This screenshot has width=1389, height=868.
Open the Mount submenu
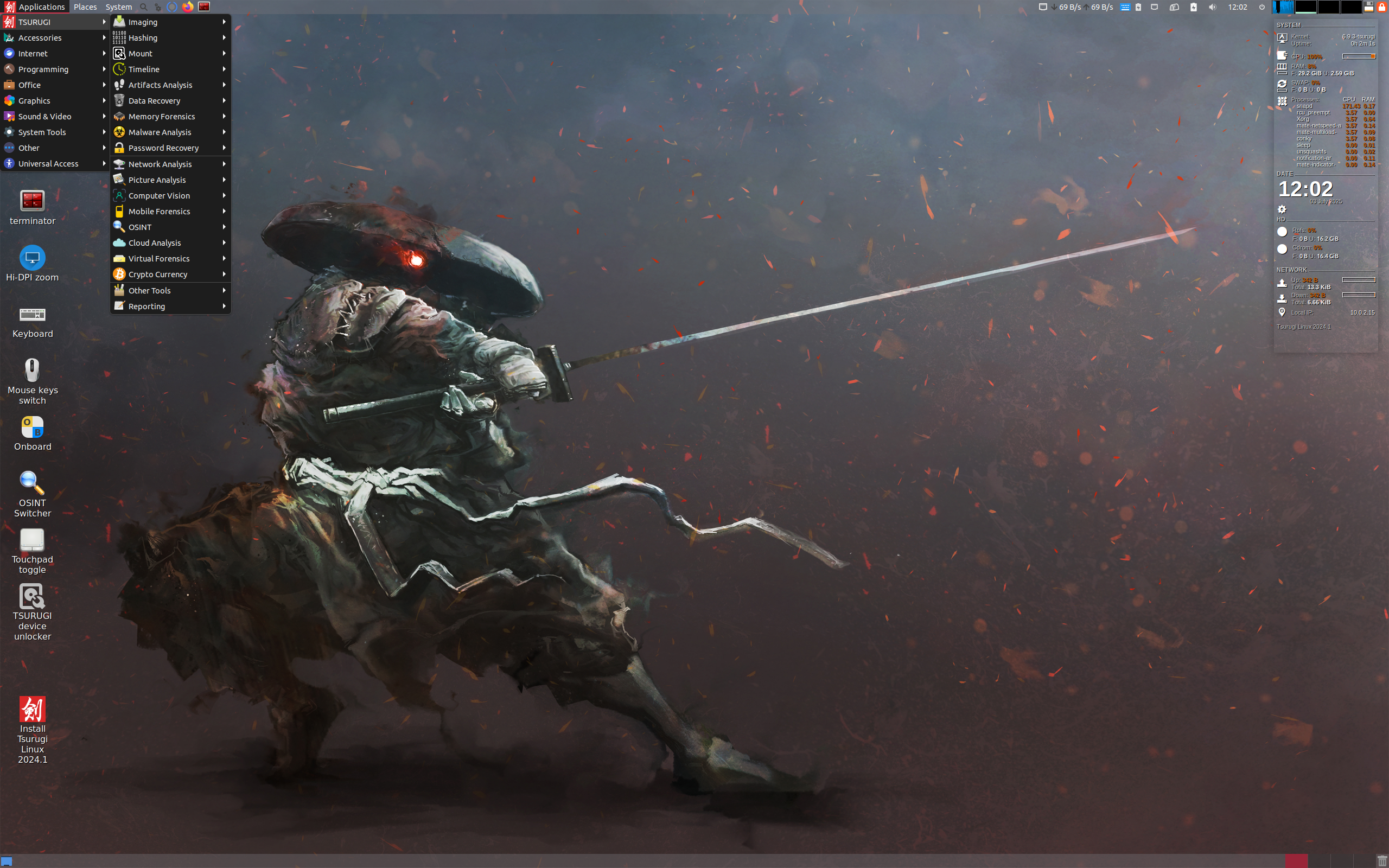point(170,53)
